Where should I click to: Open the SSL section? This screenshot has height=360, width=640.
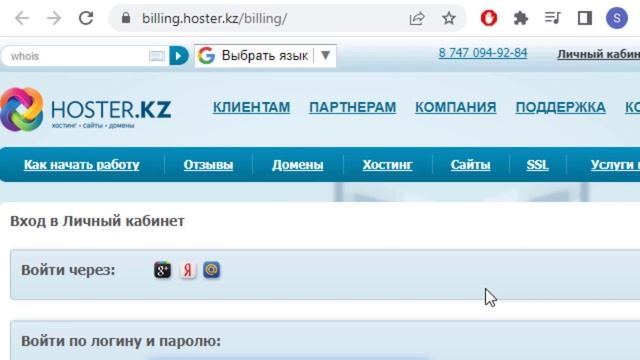pyautogui.click(x=538, y=165)
